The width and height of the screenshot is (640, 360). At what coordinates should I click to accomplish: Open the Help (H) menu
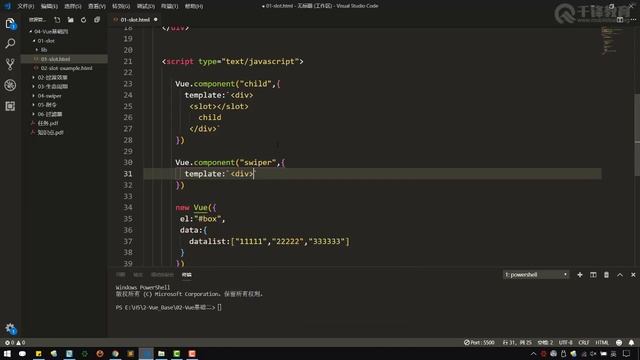(x=194, y=6)
